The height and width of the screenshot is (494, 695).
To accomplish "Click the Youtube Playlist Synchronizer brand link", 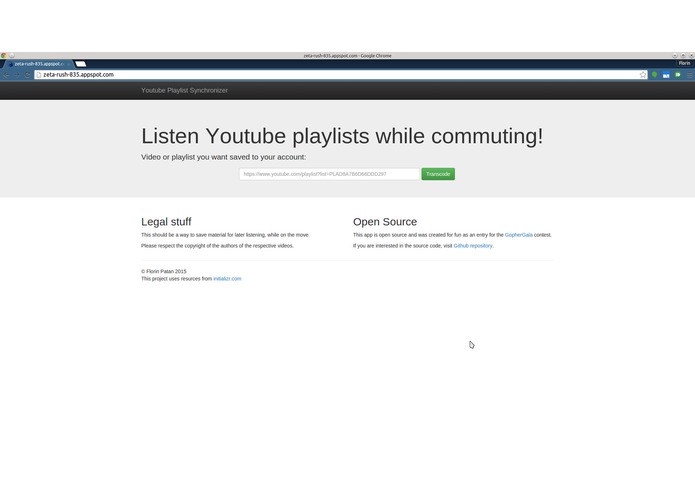I will (x=184, y=90).
